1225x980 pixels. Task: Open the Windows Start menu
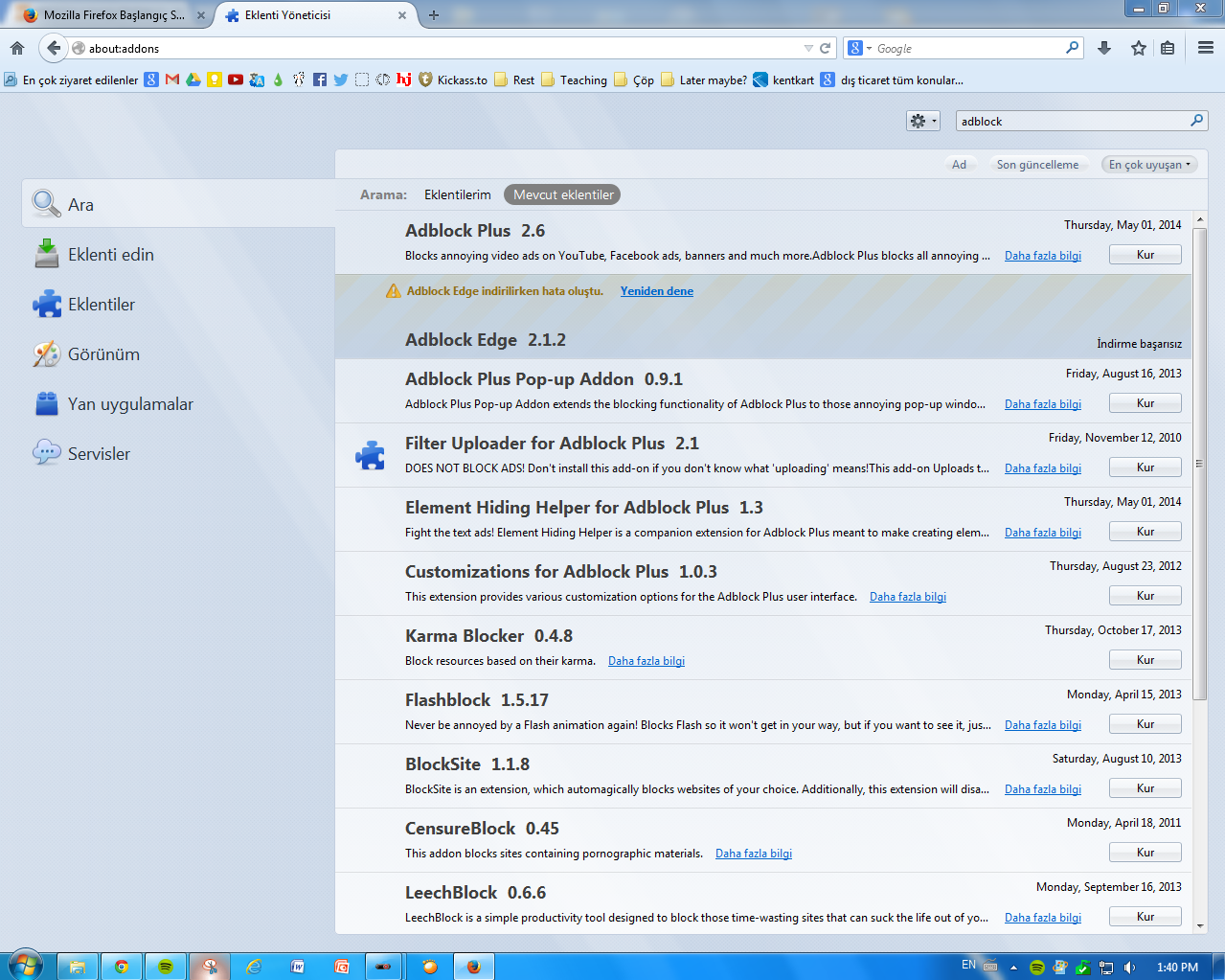click(25, 966)
